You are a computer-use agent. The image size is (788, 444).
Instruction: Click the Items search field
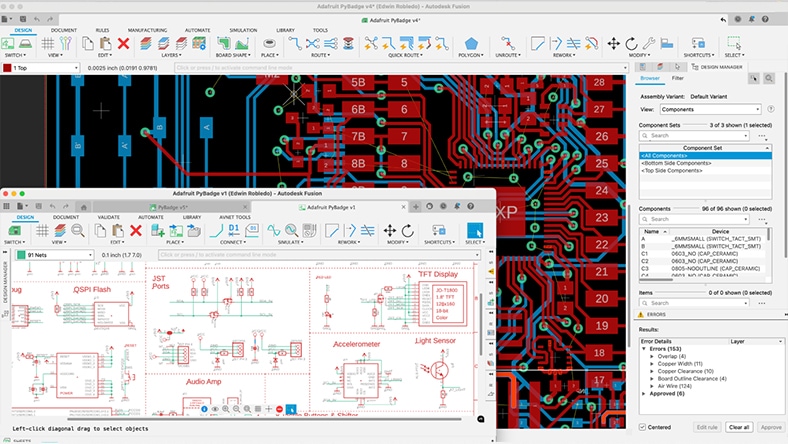click(x=694, y=303)
